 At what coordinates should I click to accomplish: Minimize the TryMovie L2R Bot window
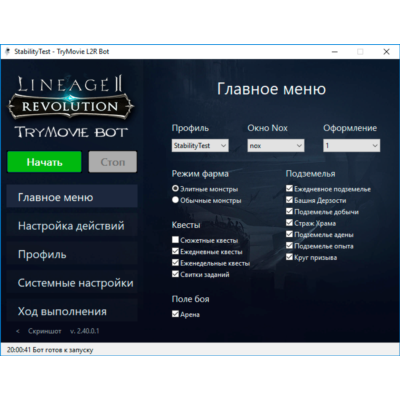coord(335,52)
